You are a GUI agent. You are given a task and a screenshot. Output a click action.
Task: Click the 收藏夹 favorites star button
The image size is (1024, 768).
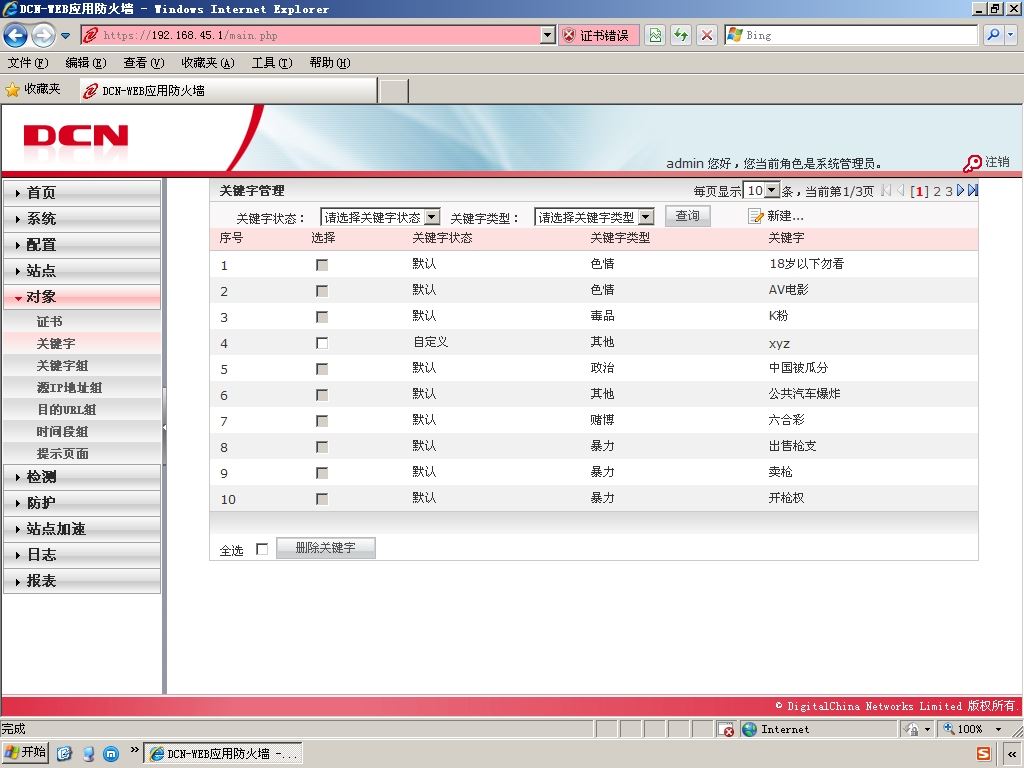(33, 89)
